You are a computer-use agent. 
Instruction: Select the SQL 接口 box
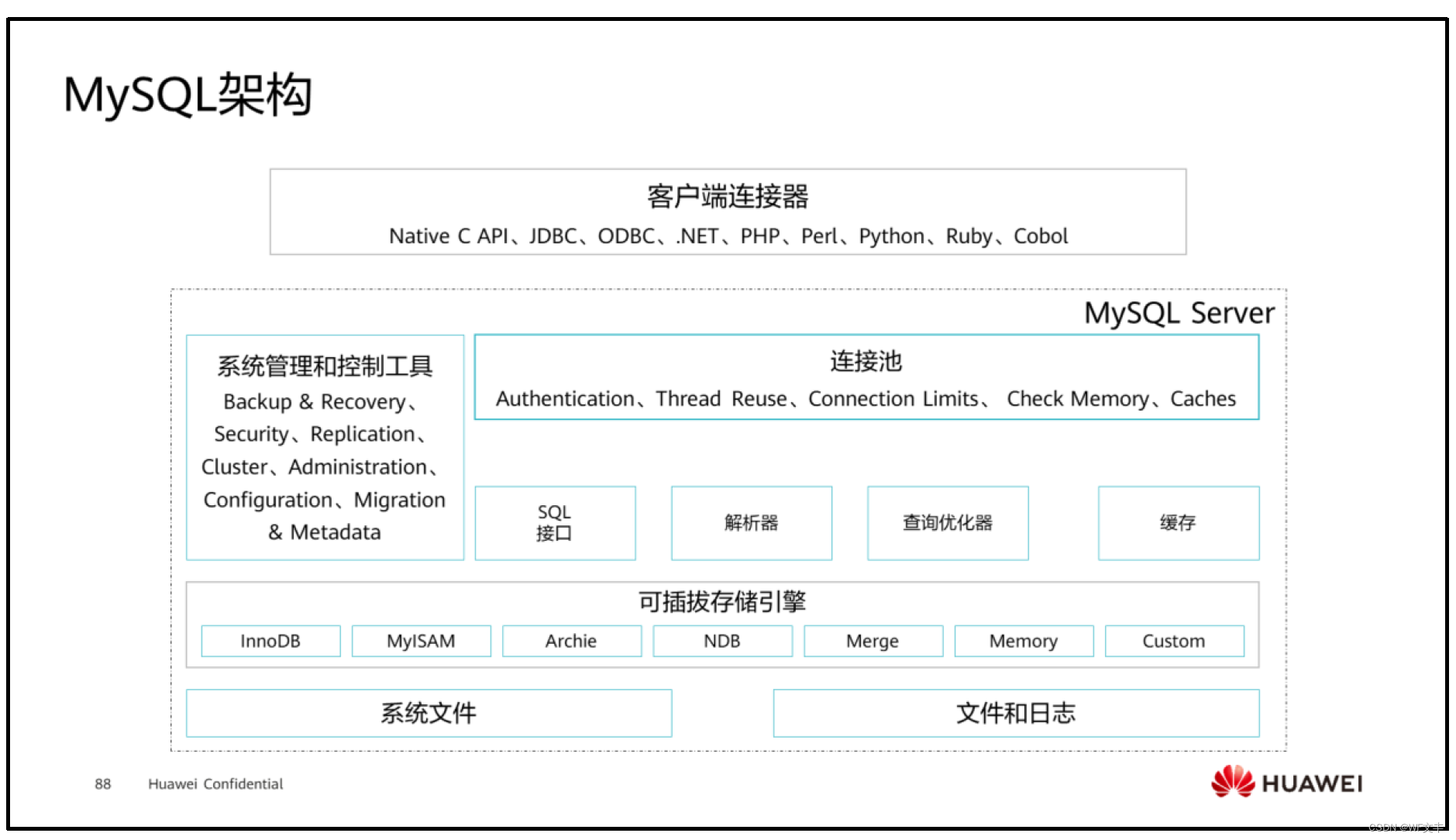point(555,523)
